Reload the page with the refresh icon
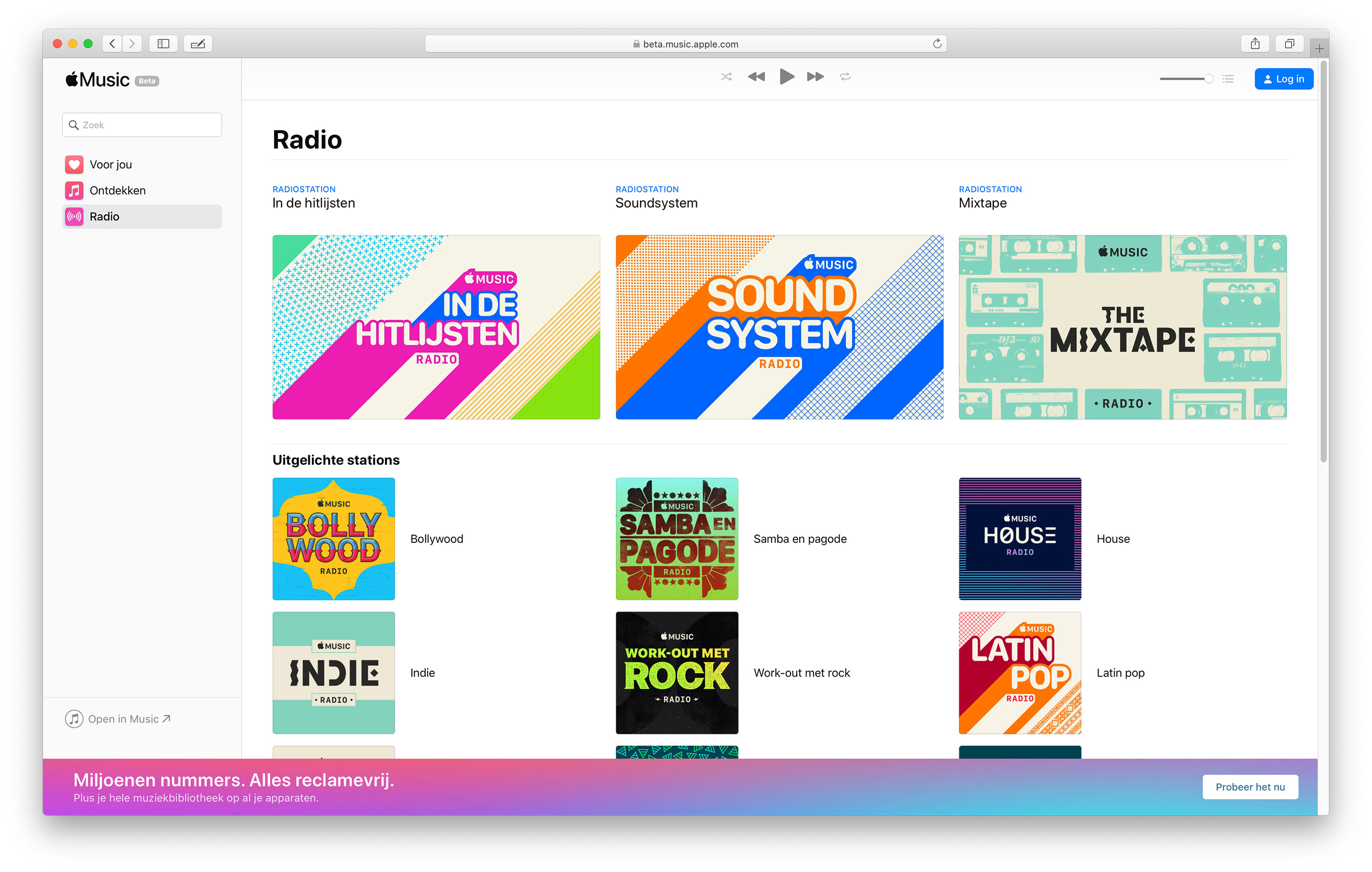 pyautogui.click(x=937, y=44)
